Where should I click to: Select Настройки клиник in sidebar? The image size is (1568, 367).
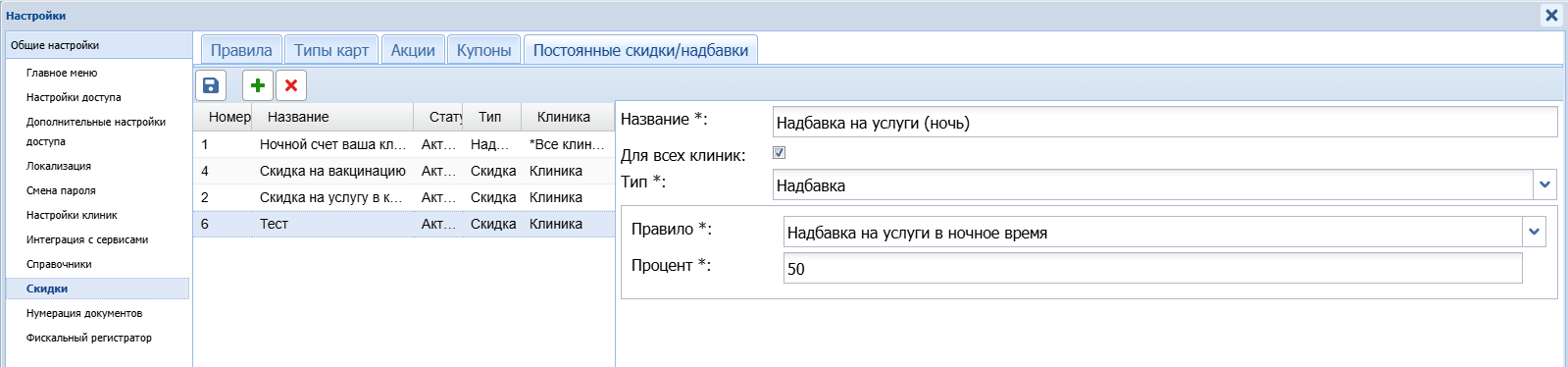tap(72, 215)
